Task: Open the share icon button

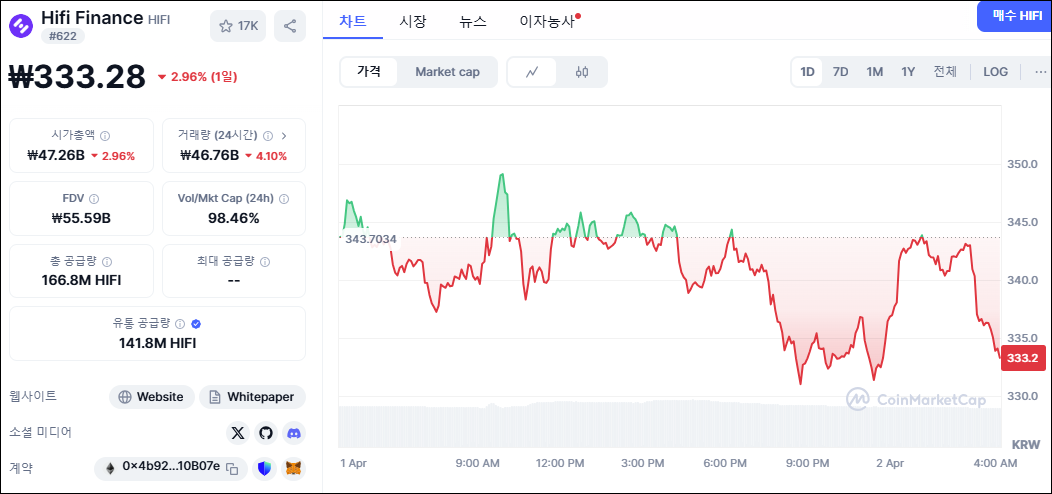Action: click(290, 26)
